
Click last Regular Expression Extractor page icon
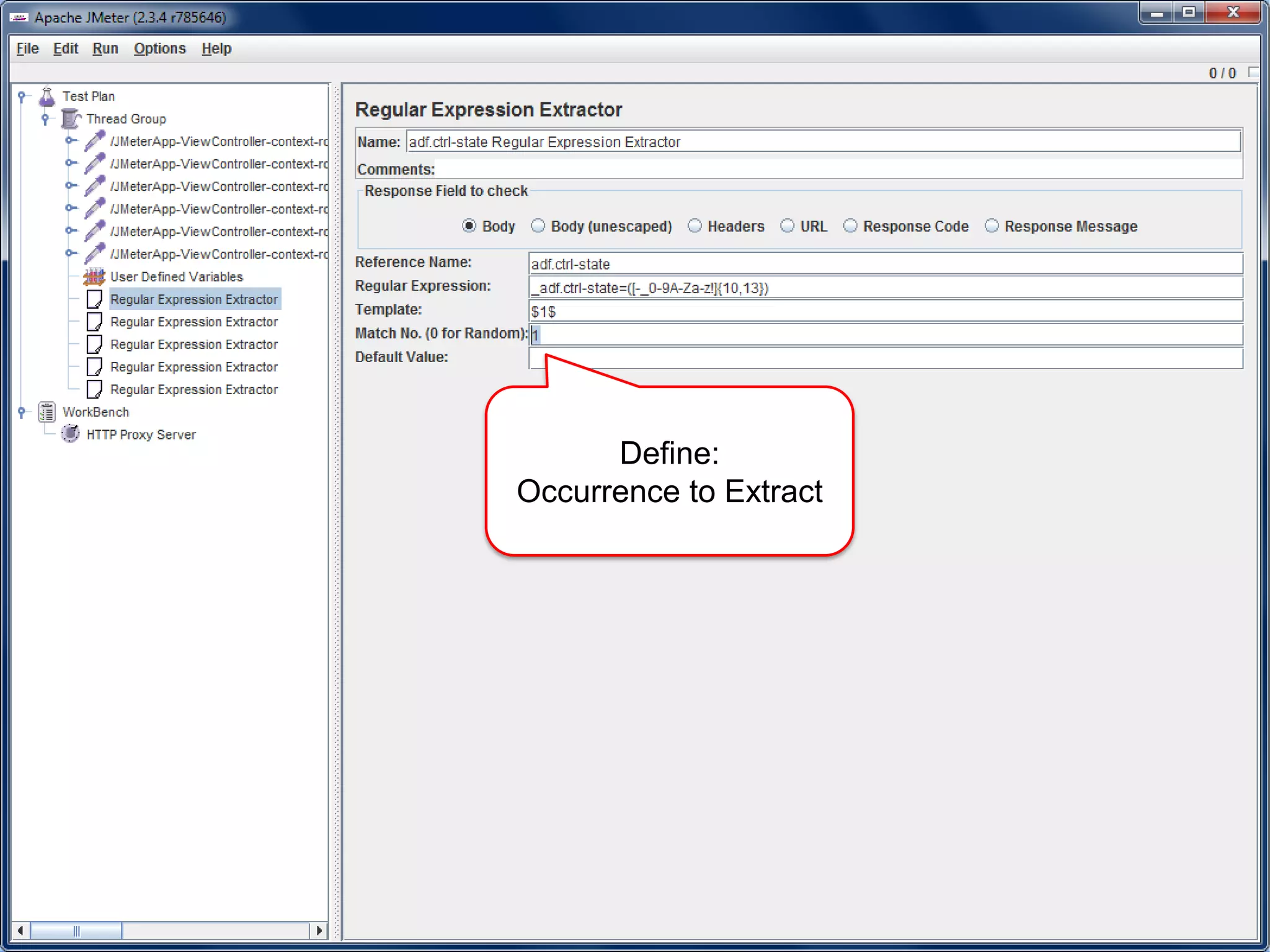(94, 389)
